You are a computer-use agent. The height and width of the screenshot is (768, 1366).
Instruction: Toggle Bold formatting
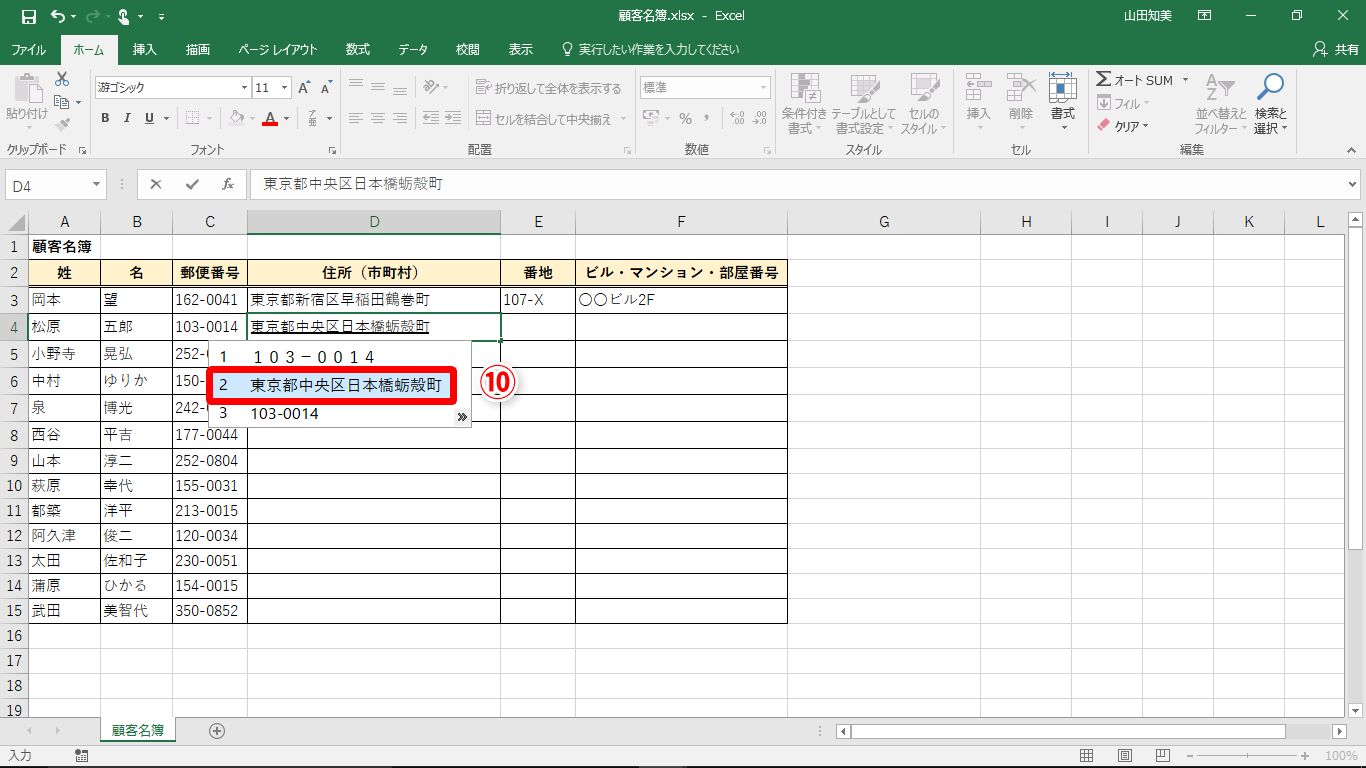click(105, 118)
